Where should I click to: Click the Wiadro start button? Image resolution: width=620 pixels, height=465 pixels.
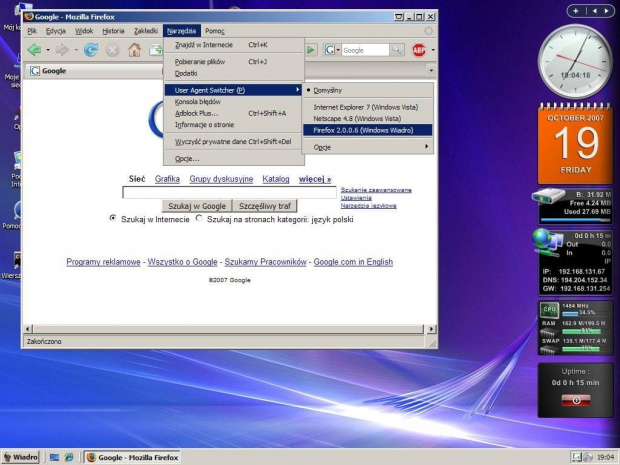[21, 457]
